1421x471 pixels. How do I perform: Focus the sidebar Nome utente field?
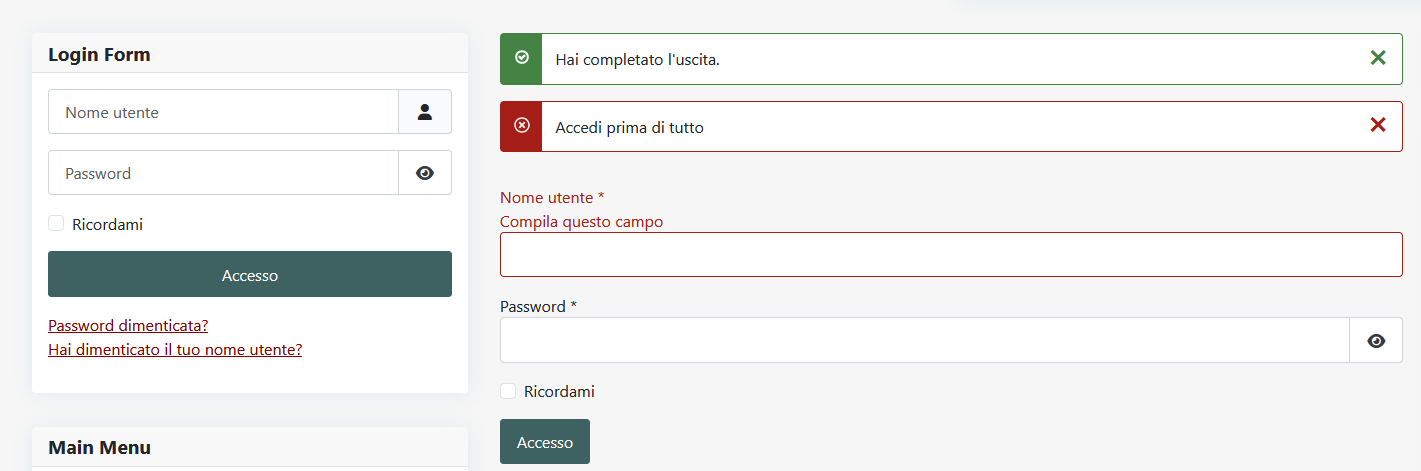(x=223, y=112)
